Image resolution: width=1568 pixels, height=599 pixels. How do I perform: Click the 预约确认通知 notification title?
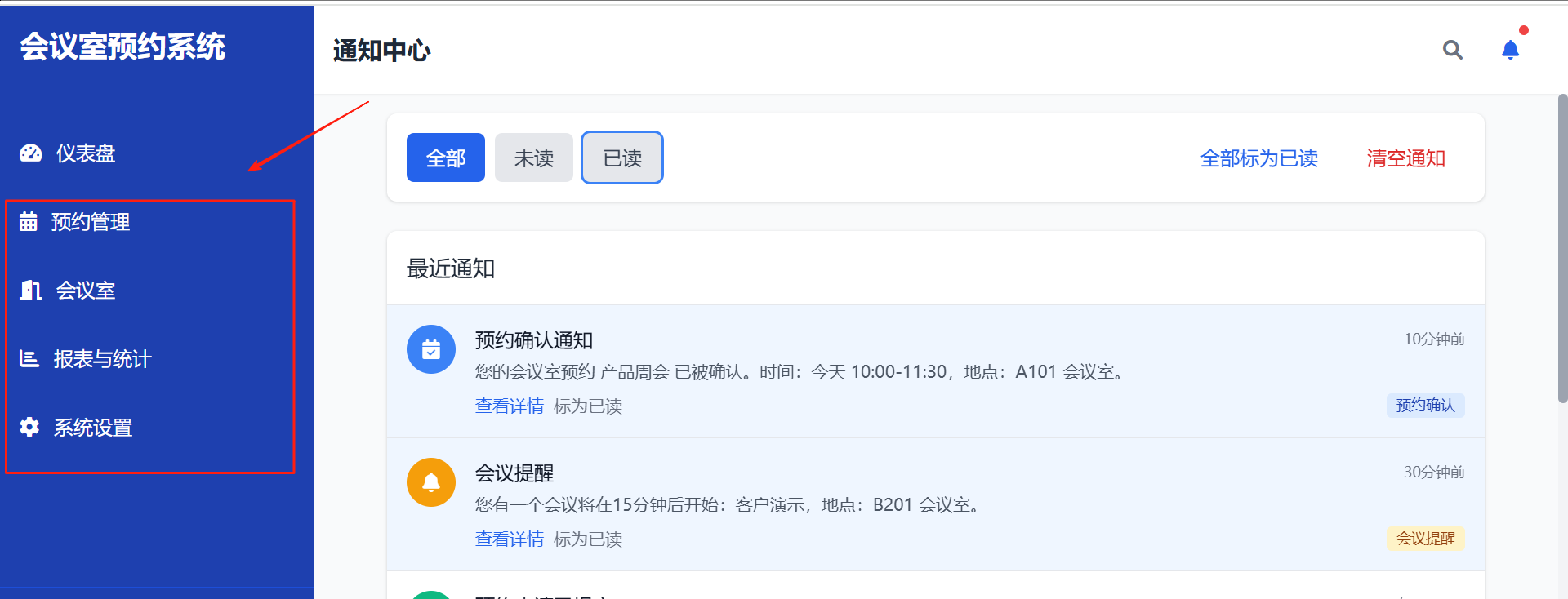(x=534, y=340)
